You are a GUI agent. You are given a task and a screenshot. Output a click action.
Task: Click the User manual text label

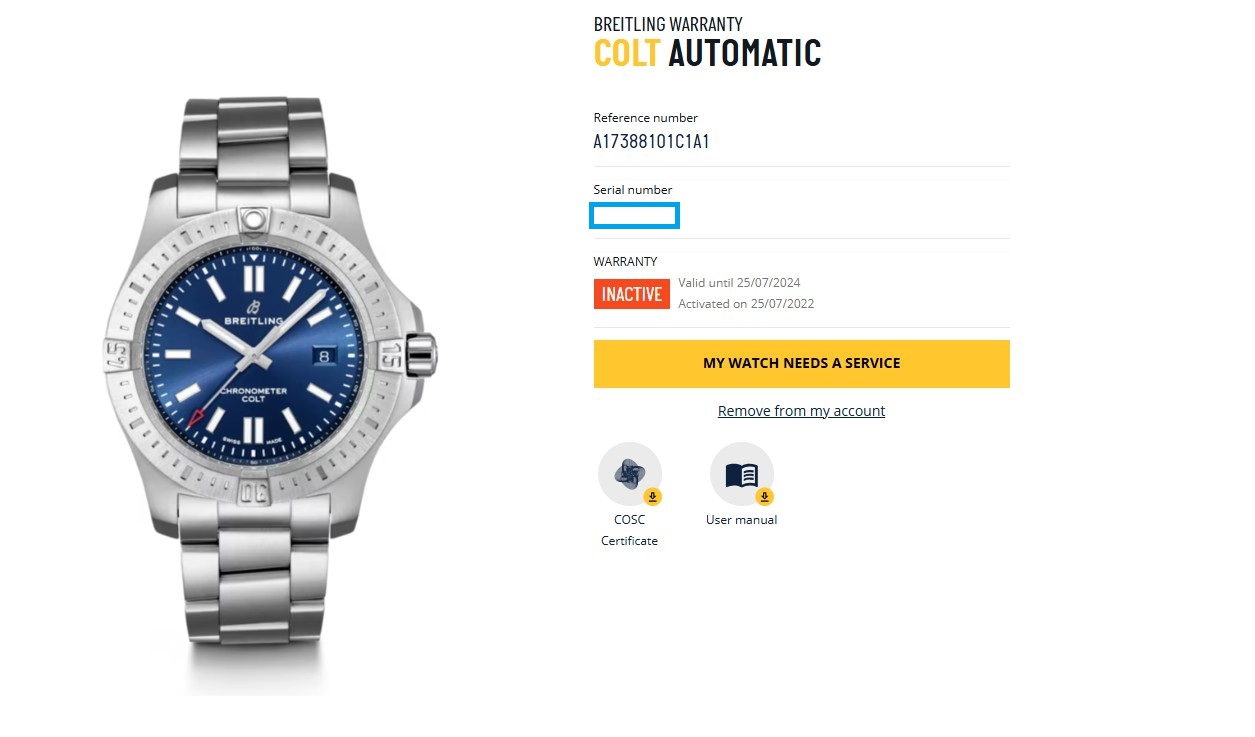[x=742, y=520]
